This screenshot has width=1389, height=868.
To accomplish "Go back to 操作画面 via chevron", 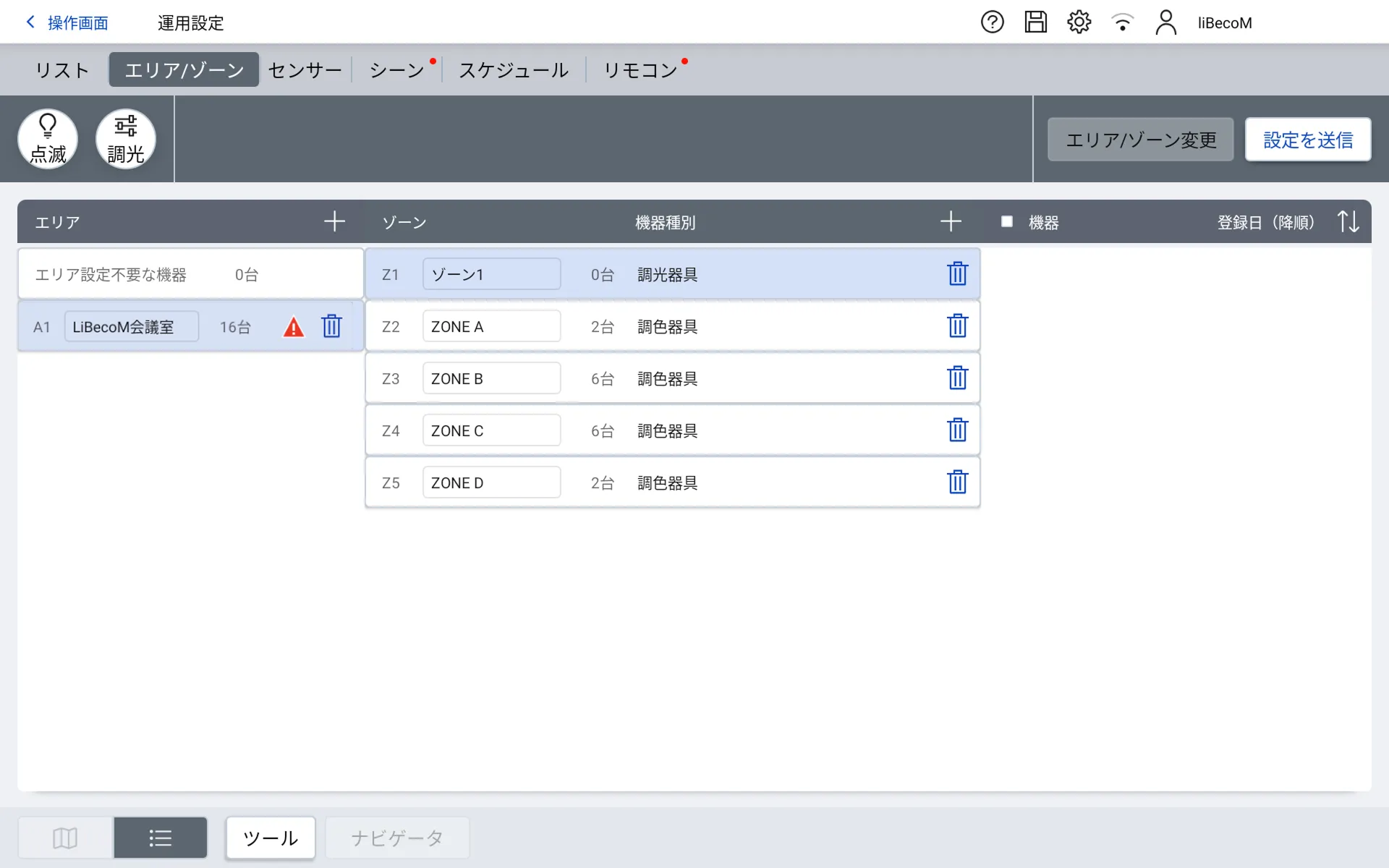I will point(30,22).
